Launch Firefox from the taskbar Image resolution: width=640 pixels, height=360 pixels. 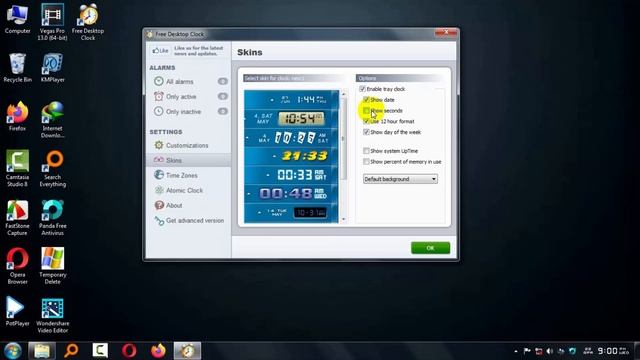click(158, 351)
